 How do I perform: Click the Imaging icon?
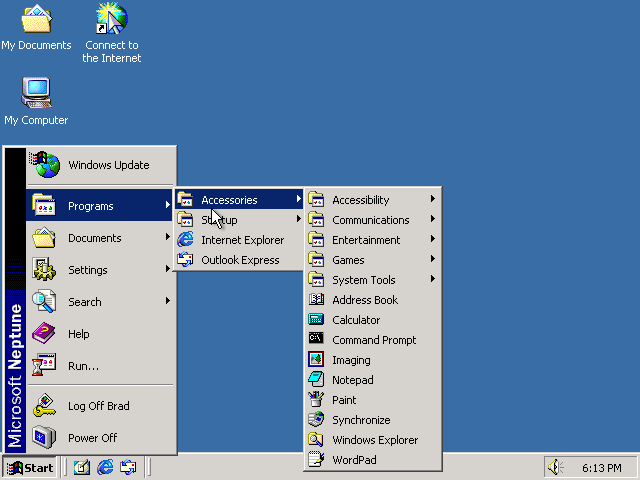316,360
